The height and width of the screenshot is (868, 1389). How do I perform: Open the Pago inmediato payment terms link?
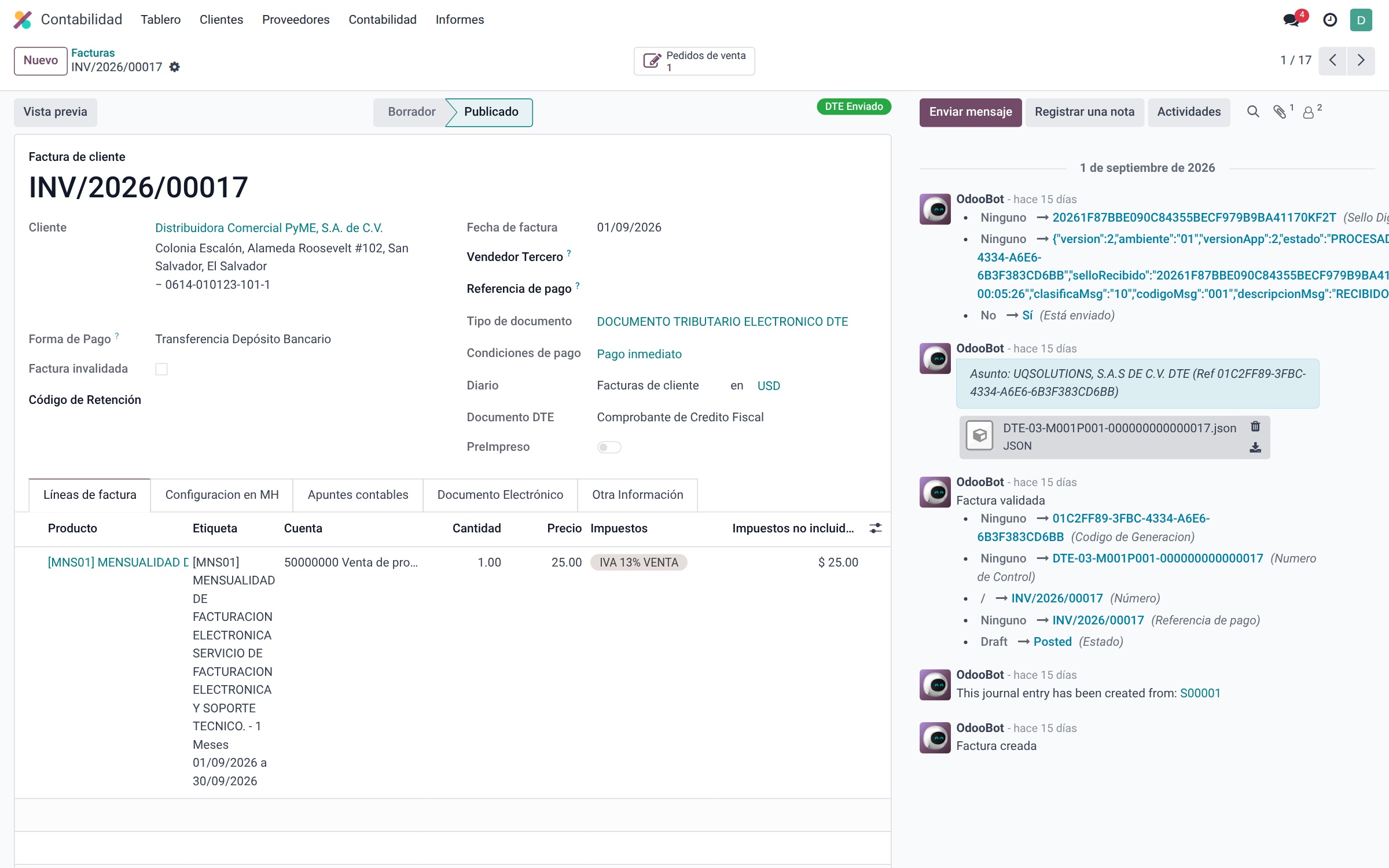coord(639,354)
